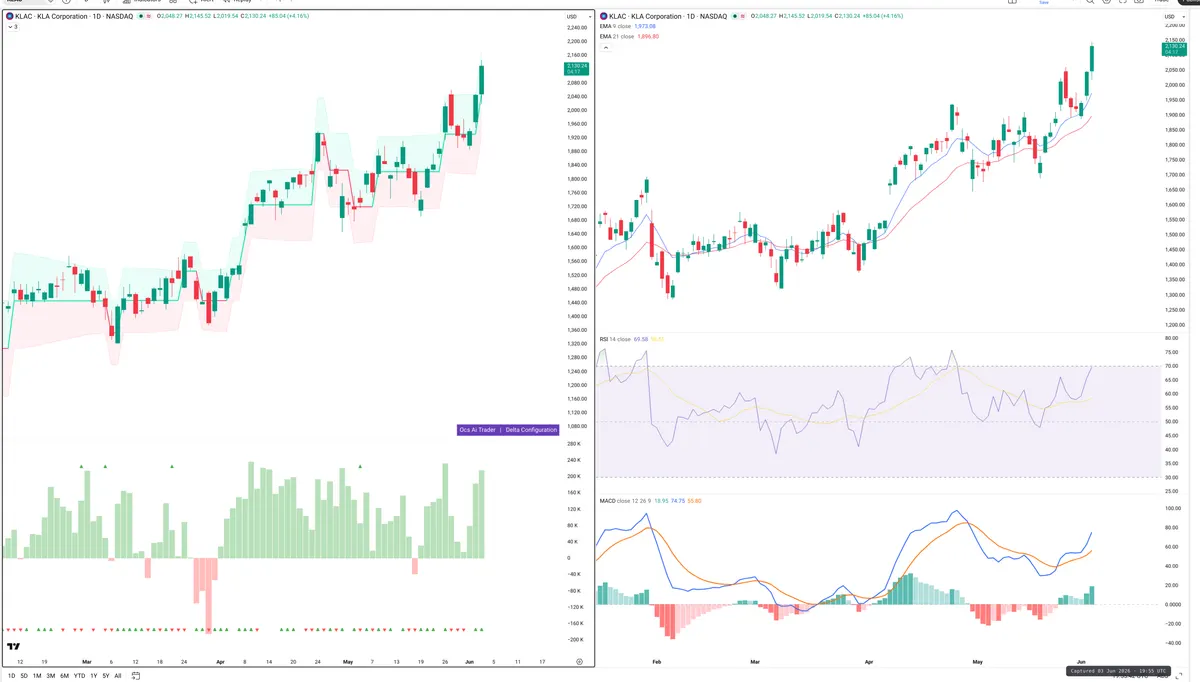Click the RSI value 69.58

[x=640, y=339]
